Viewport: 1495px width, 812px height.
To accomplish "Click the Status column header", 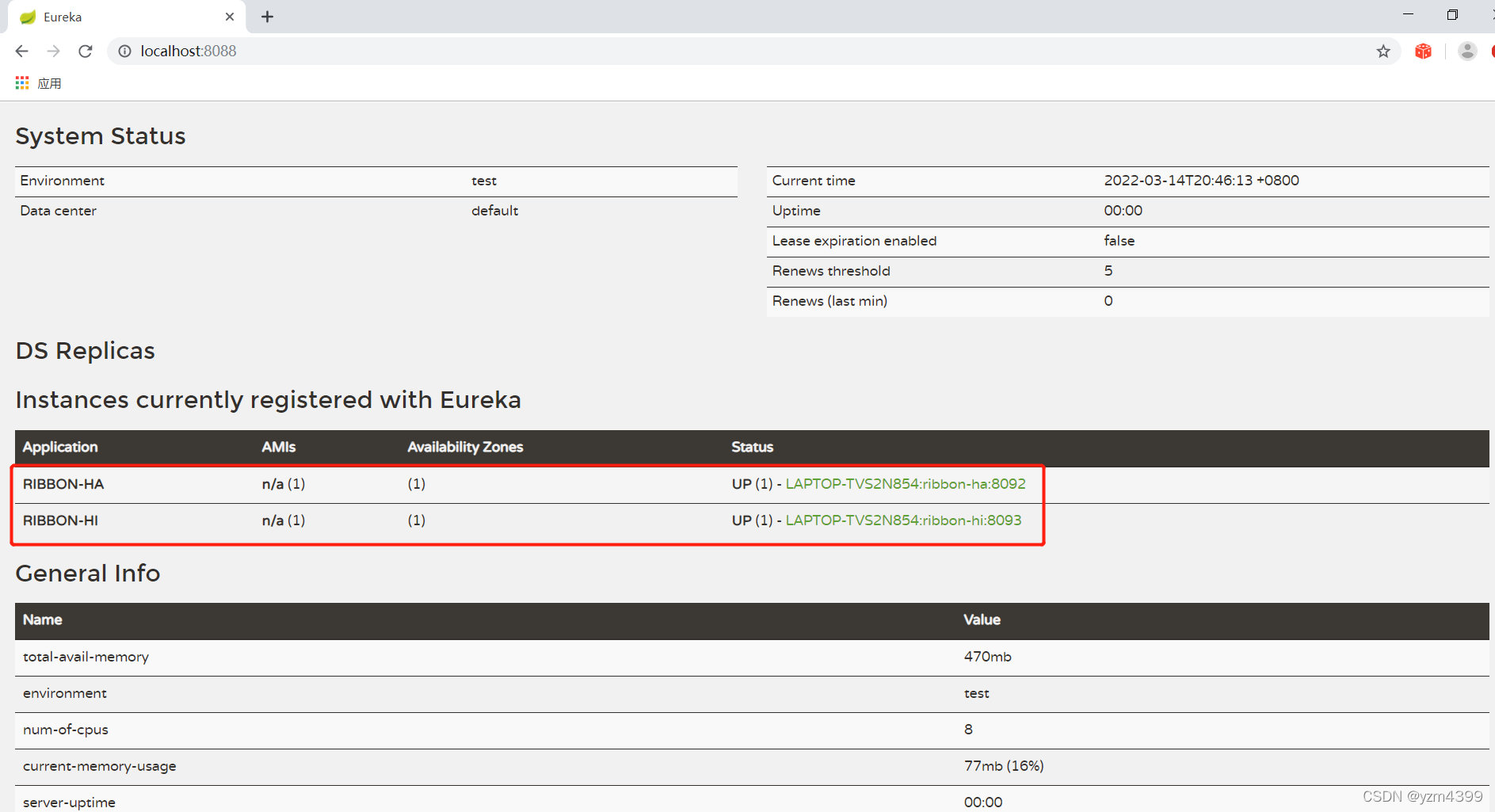I will 752,447.
